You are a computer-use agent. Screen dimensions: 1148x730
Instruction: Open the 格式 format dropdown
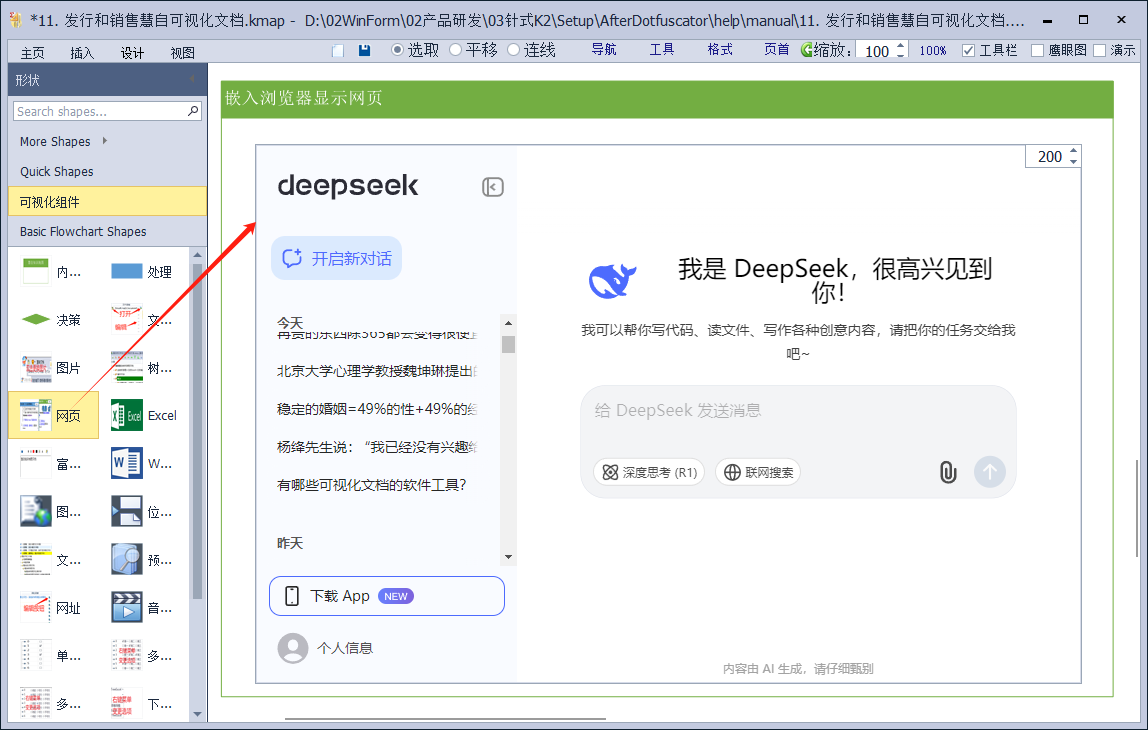720,50
